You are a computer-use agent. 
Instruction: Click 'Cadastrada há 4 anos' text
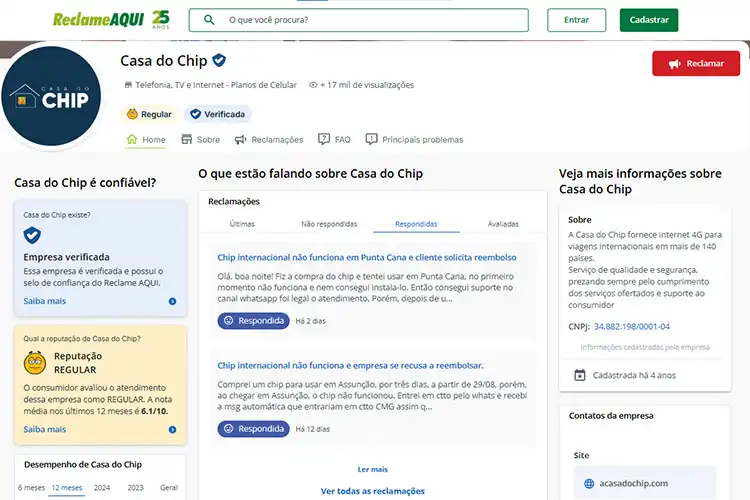click(634, 375)
